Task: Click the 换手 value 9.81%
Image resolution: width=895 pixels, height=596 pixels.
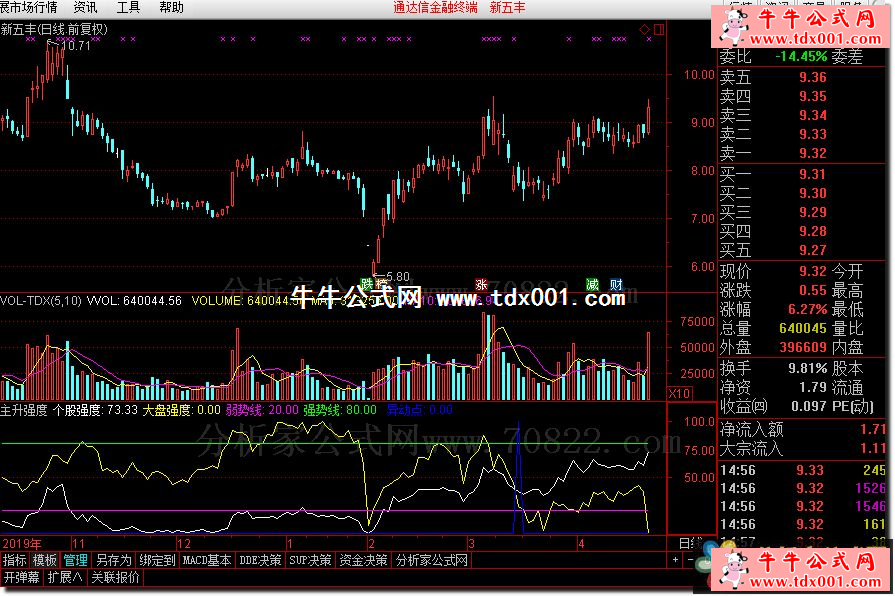Action: pos(808,368)
